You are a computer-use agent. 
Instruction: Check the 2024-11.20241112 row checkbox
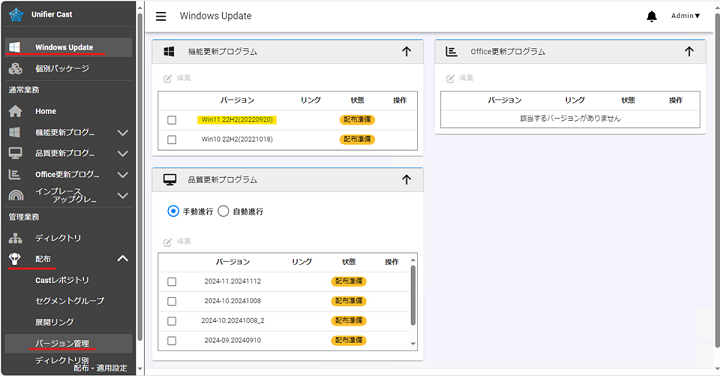coord(172,281)
